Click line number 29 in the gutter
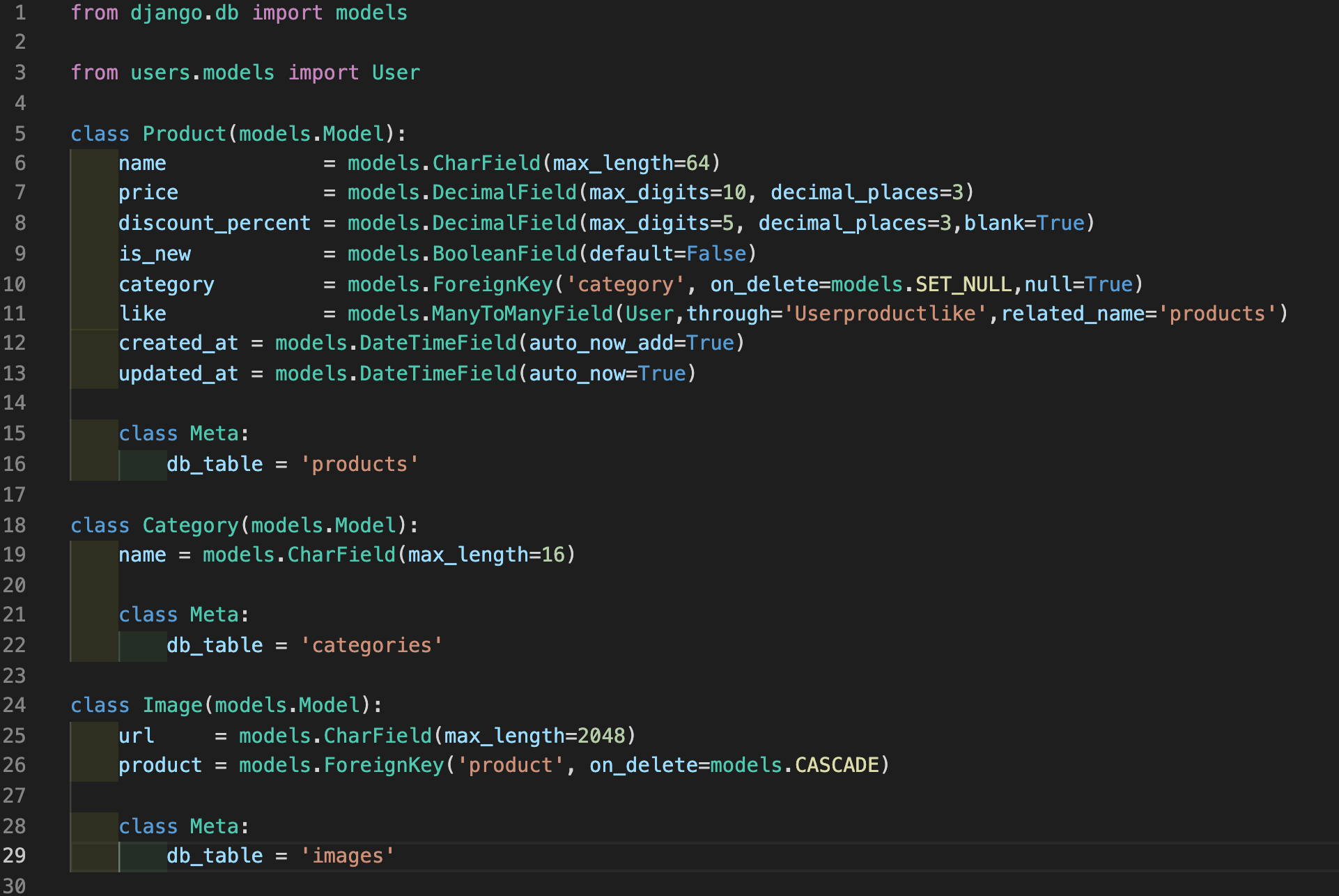This screenshot has height=896, width=1339. click(x=15, y=856)
